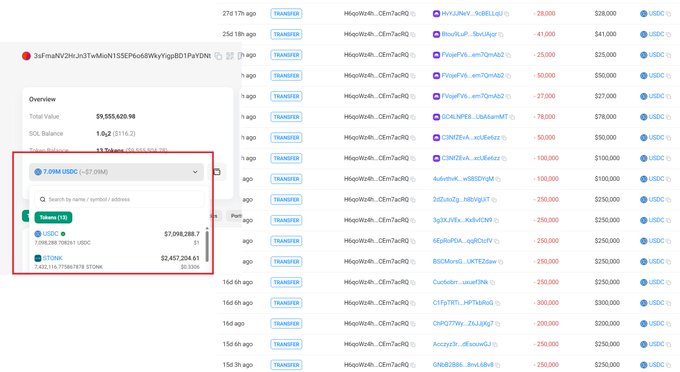Copy USDC token in the $28,000 row
680x372 pixels.
668,14
